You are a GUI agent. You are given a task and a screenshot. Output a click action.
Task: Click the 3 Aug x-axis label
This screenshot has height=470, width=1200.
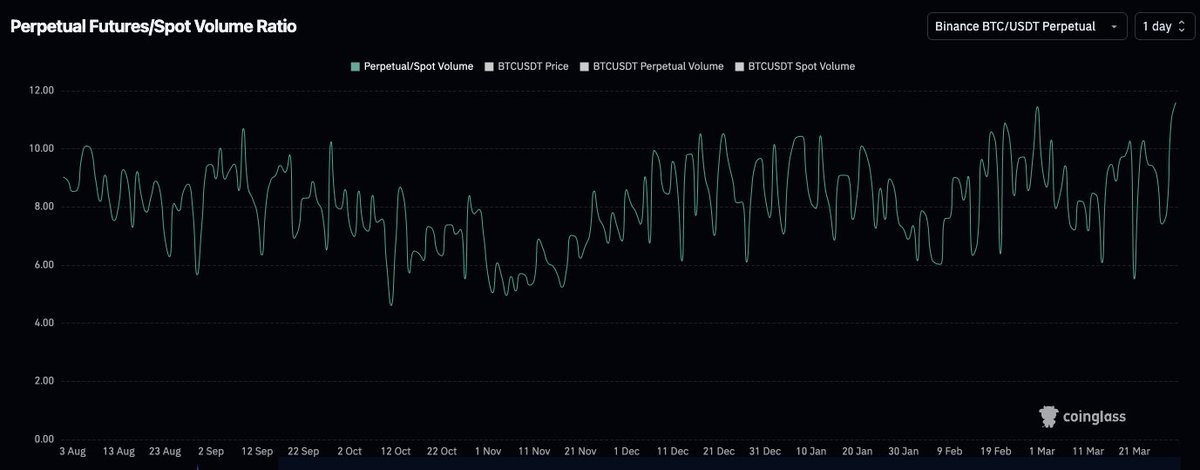click(x=73, y=452)
